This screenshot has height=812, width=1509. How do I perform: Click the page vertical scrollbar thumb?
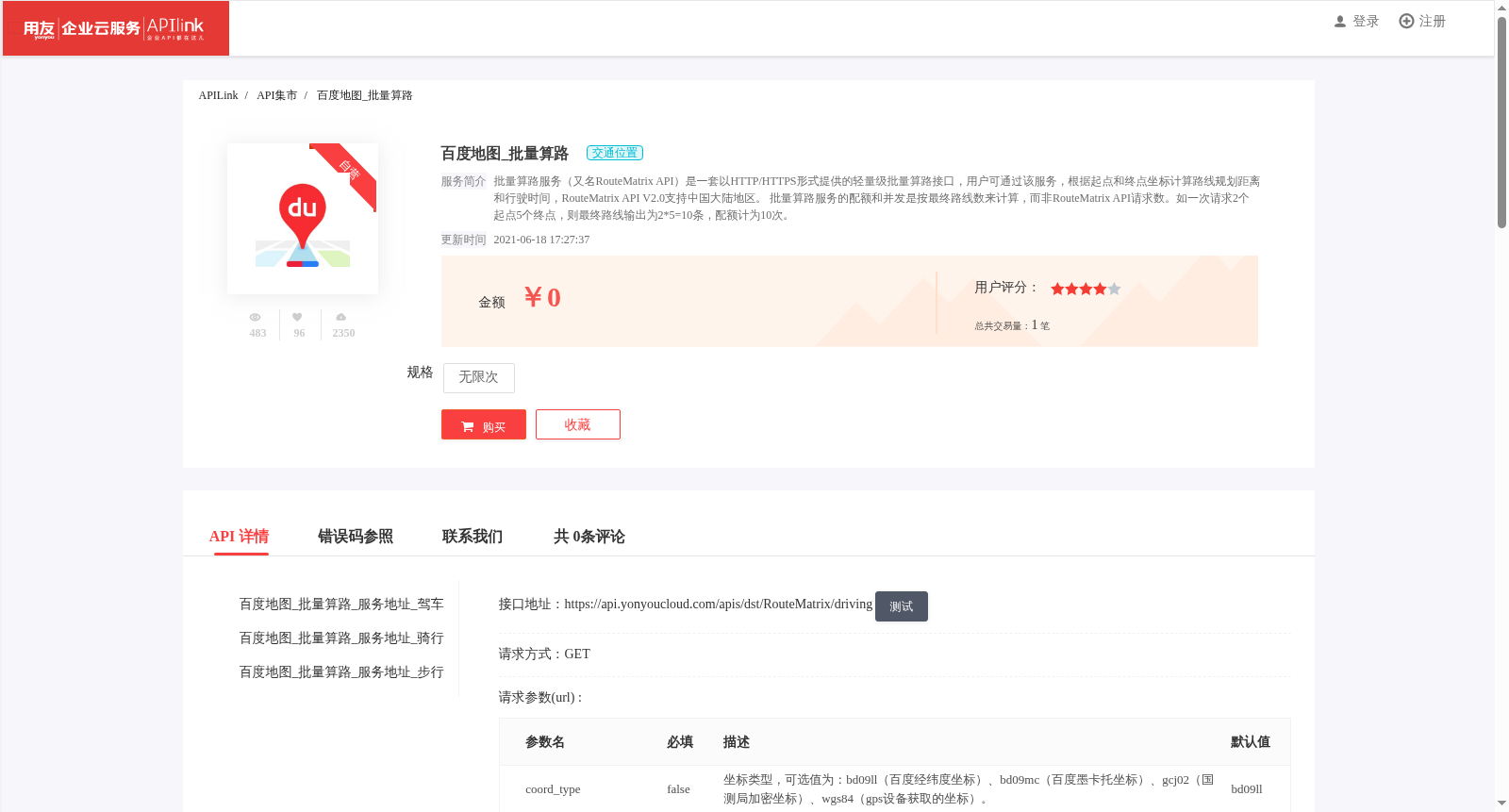1501,122
